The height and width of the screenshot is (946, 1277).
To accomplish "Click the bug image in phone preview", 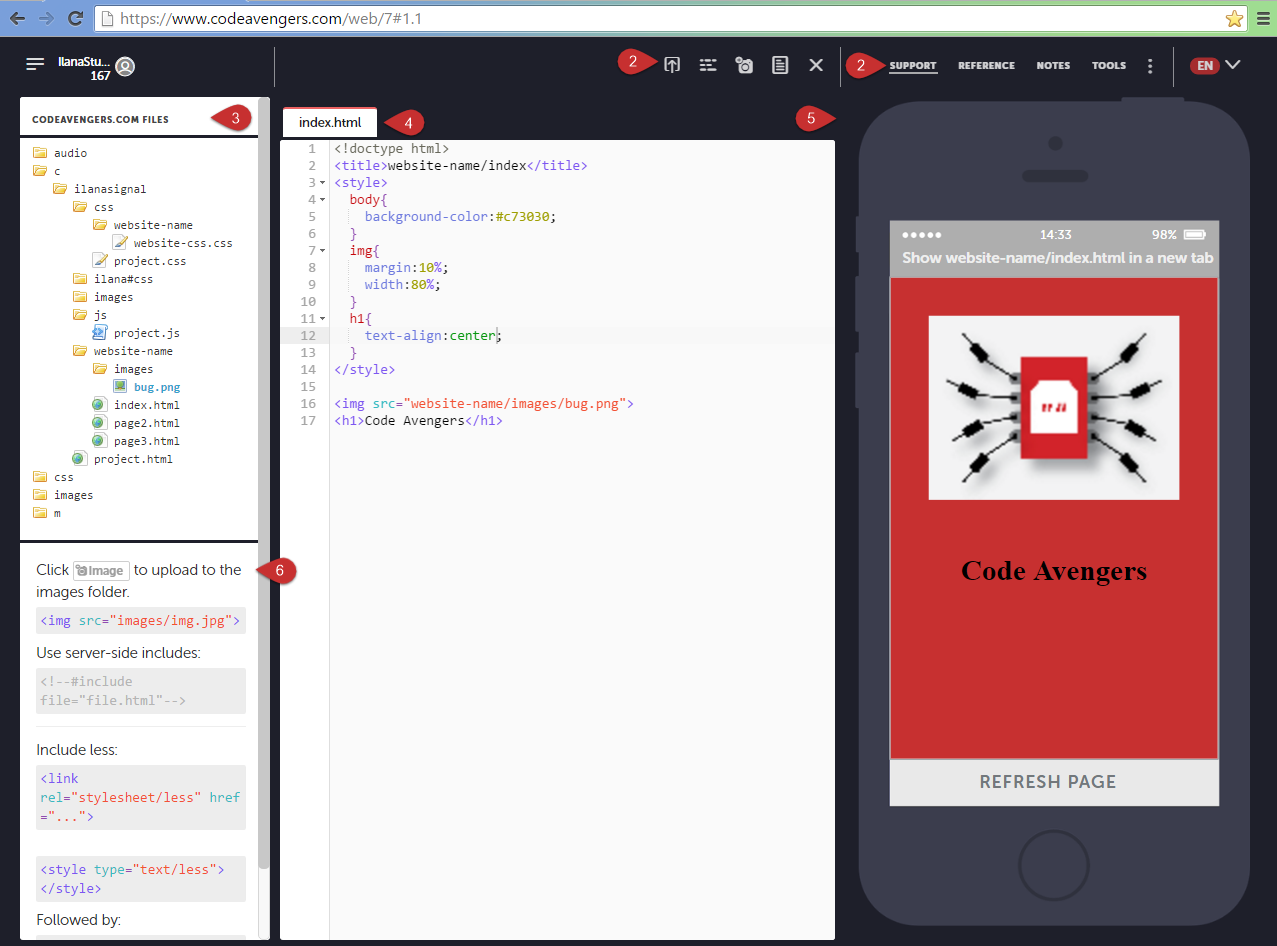I will click(1054, 408).
